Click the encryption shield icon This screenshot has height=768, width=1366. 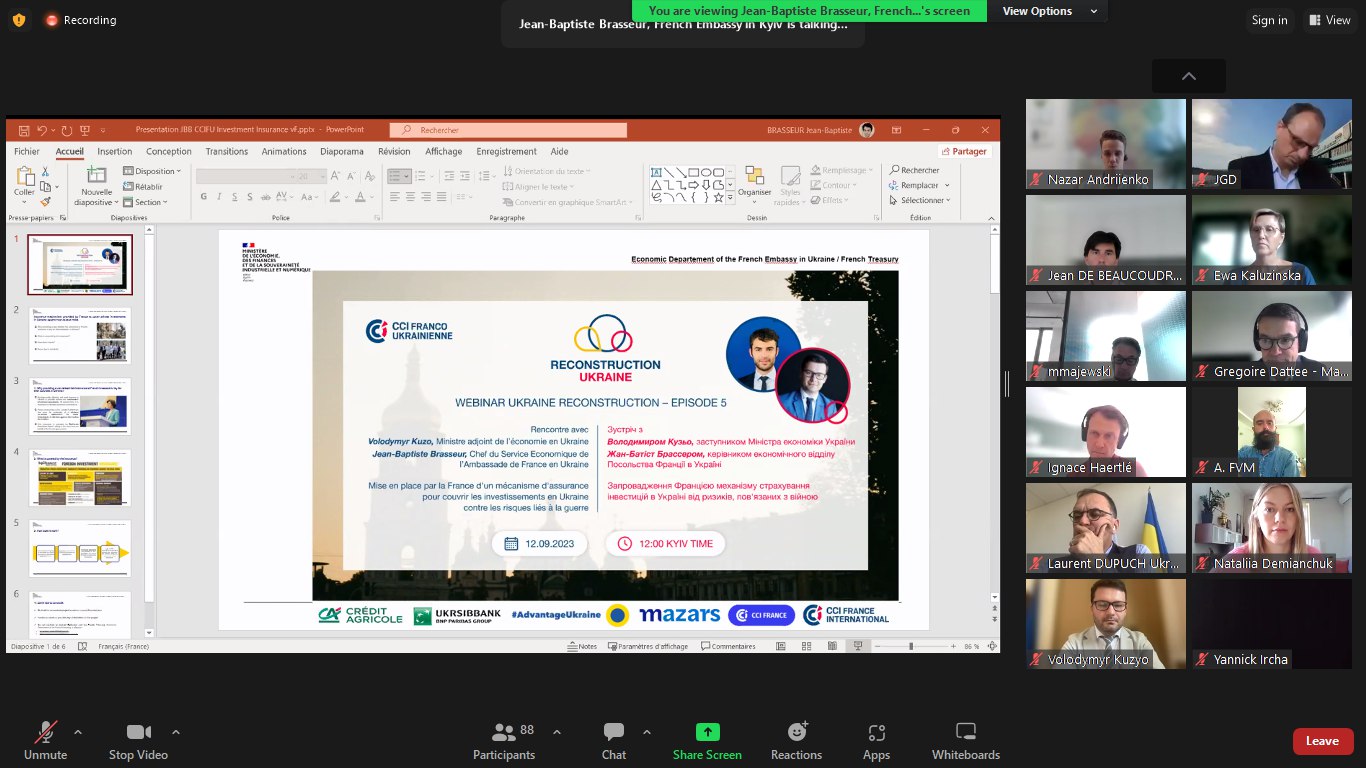(18, 20)
